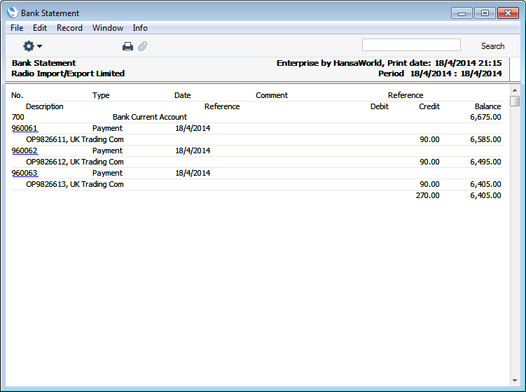This screenshot has height=392, width=526.
Task: Click balance value 6,495.00
Action: click(x=485, y=162)
